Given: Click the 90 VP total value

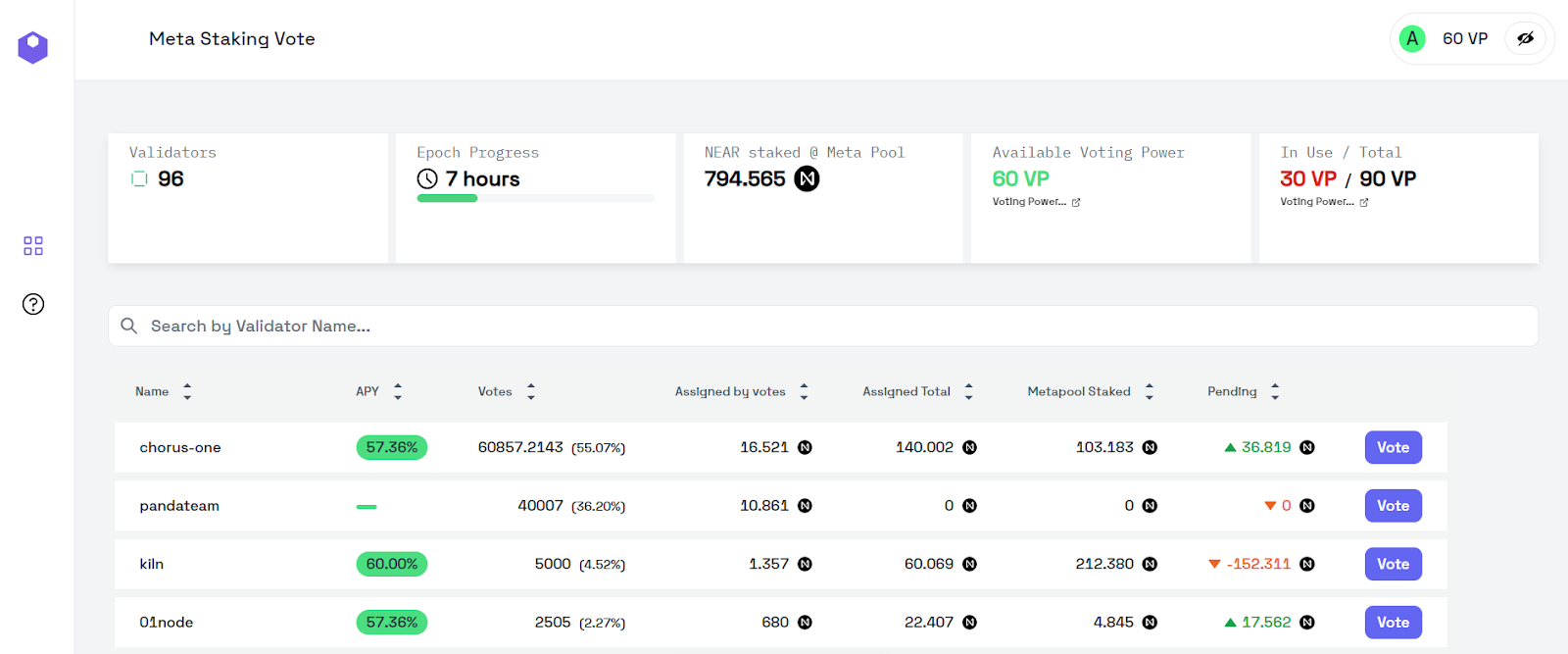Looking at the screenshot, I should [1388, 179].
